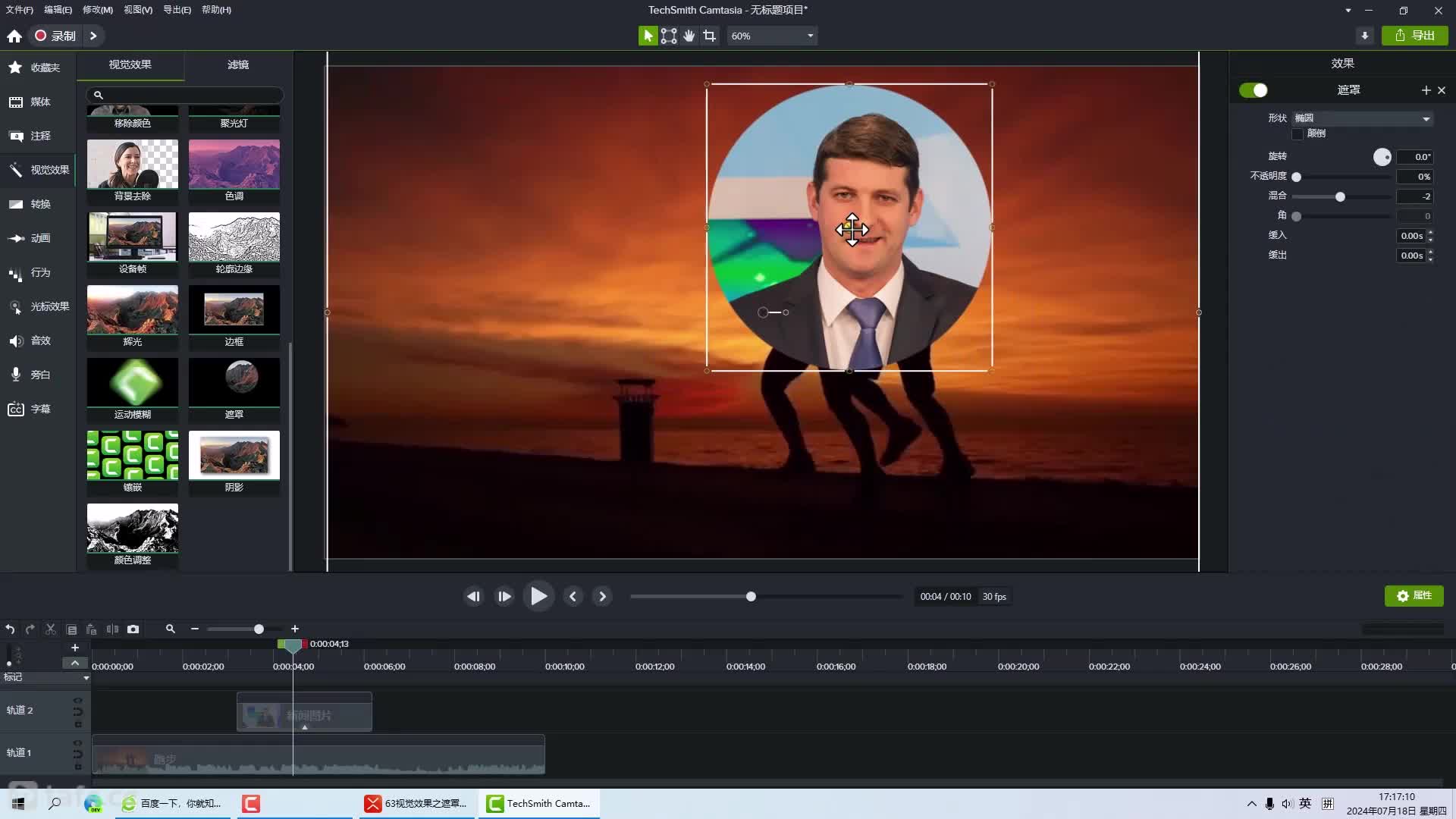
Task: Take a snapshot with camera icon
Action: point(133,629)
